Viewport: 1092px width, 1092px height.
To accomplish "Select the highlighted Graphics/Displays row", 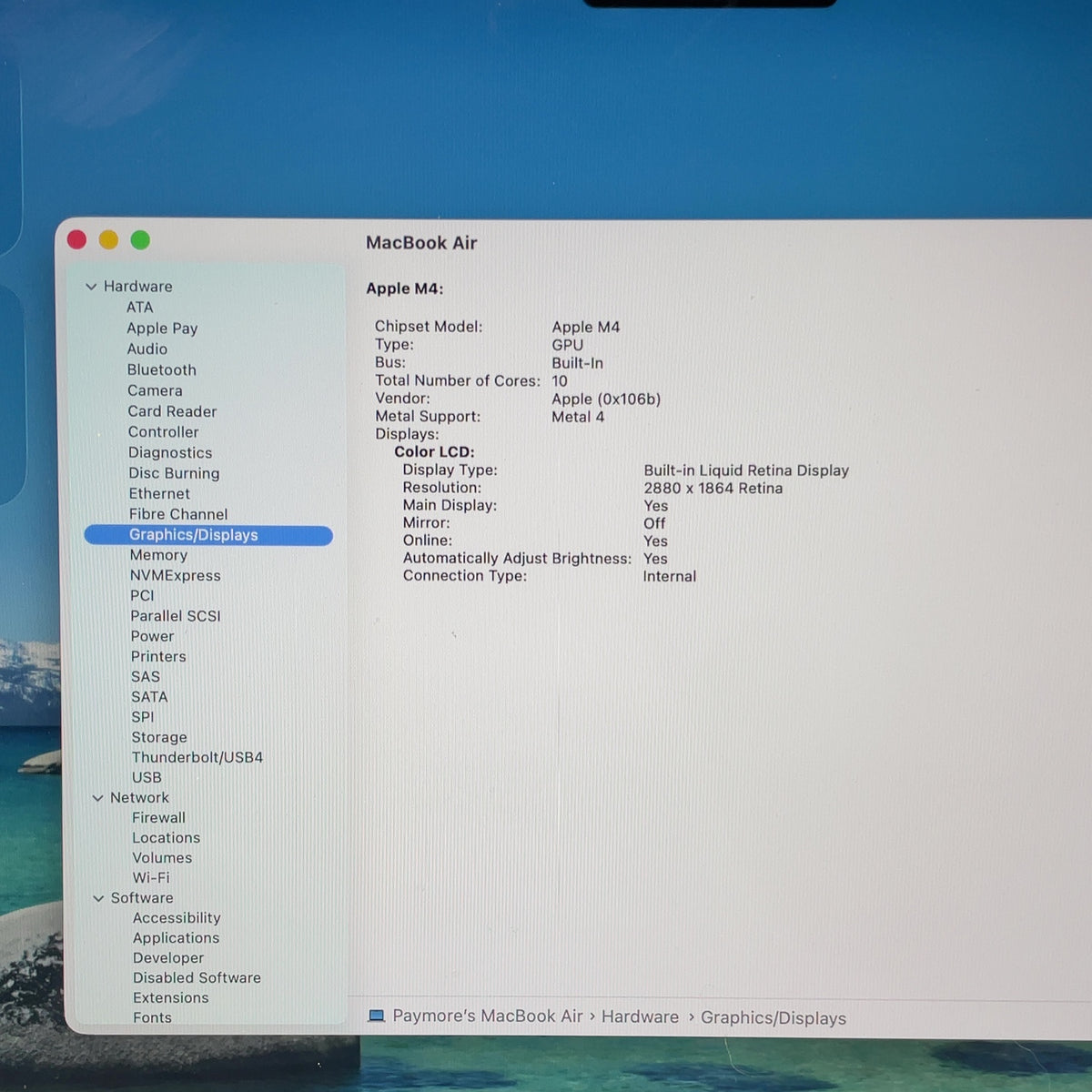I will [208, 535].
